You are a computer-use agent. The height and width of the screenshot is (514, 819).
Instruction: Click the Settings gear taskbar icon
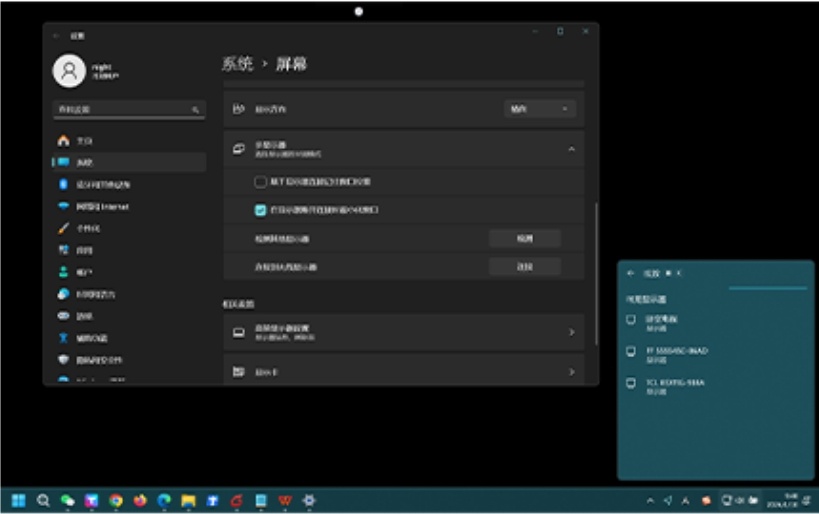[309, 500]
